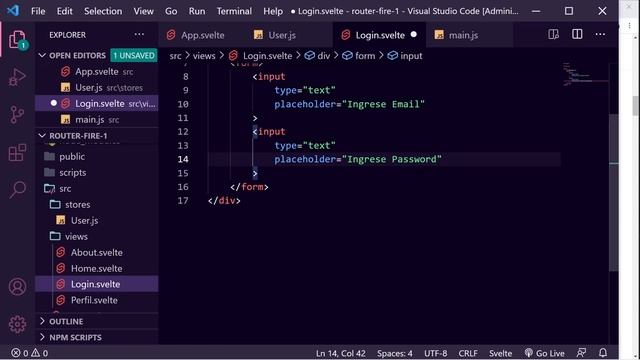The height and width of the screenshot is (360, 640).
Task: Click the errors and warnings indicator
Action: (x=29, y=353)
